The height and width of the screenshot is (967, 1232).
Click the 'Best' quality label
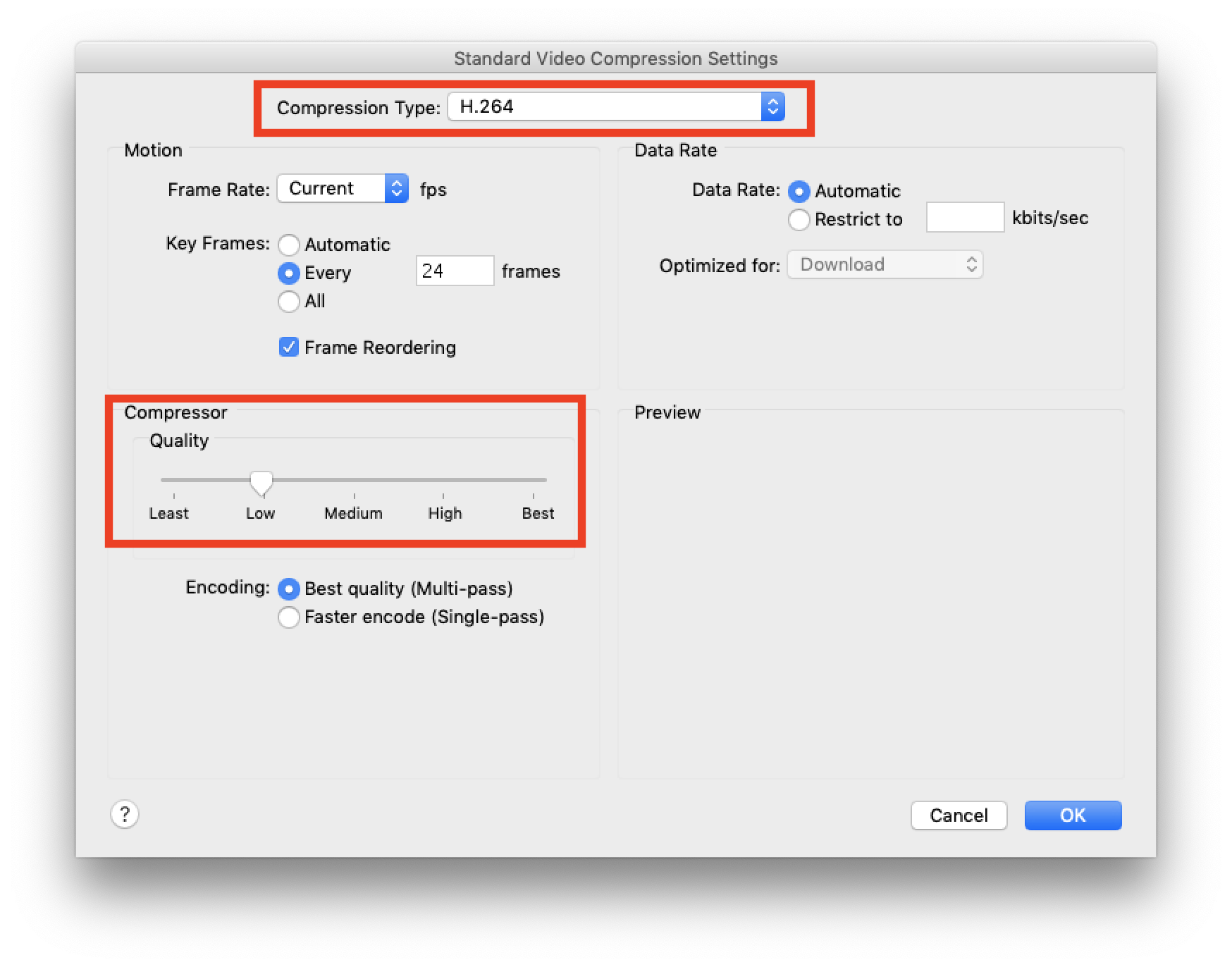coord(538,514)
